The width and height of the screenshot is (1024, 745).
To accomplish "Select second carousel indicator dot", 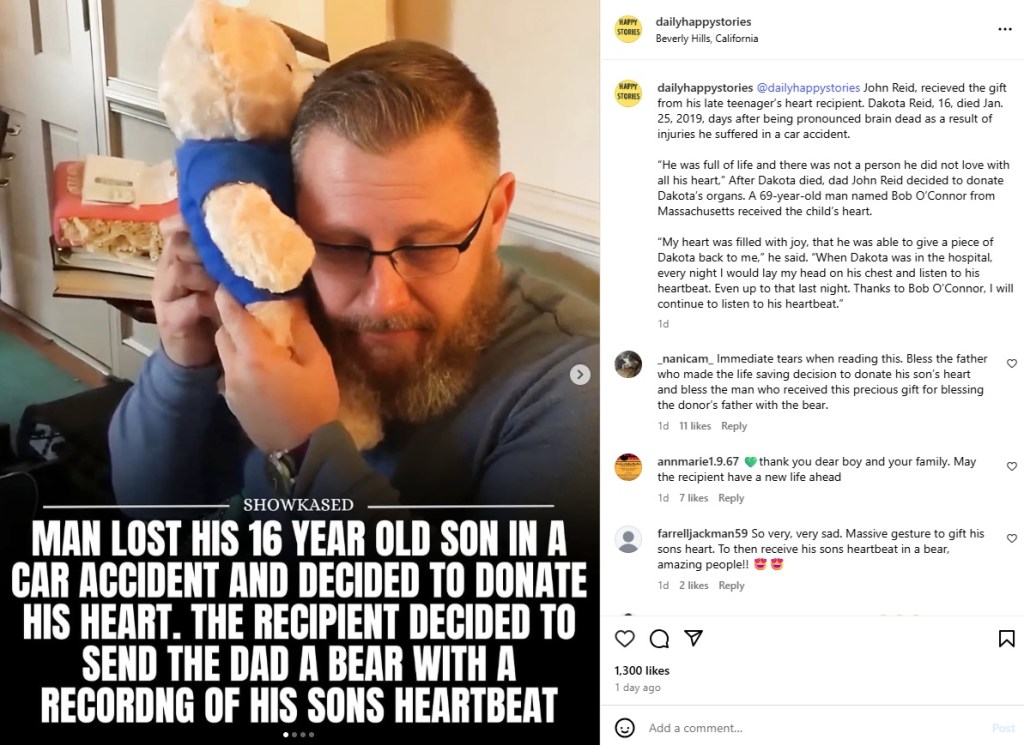I will point(295,735).
